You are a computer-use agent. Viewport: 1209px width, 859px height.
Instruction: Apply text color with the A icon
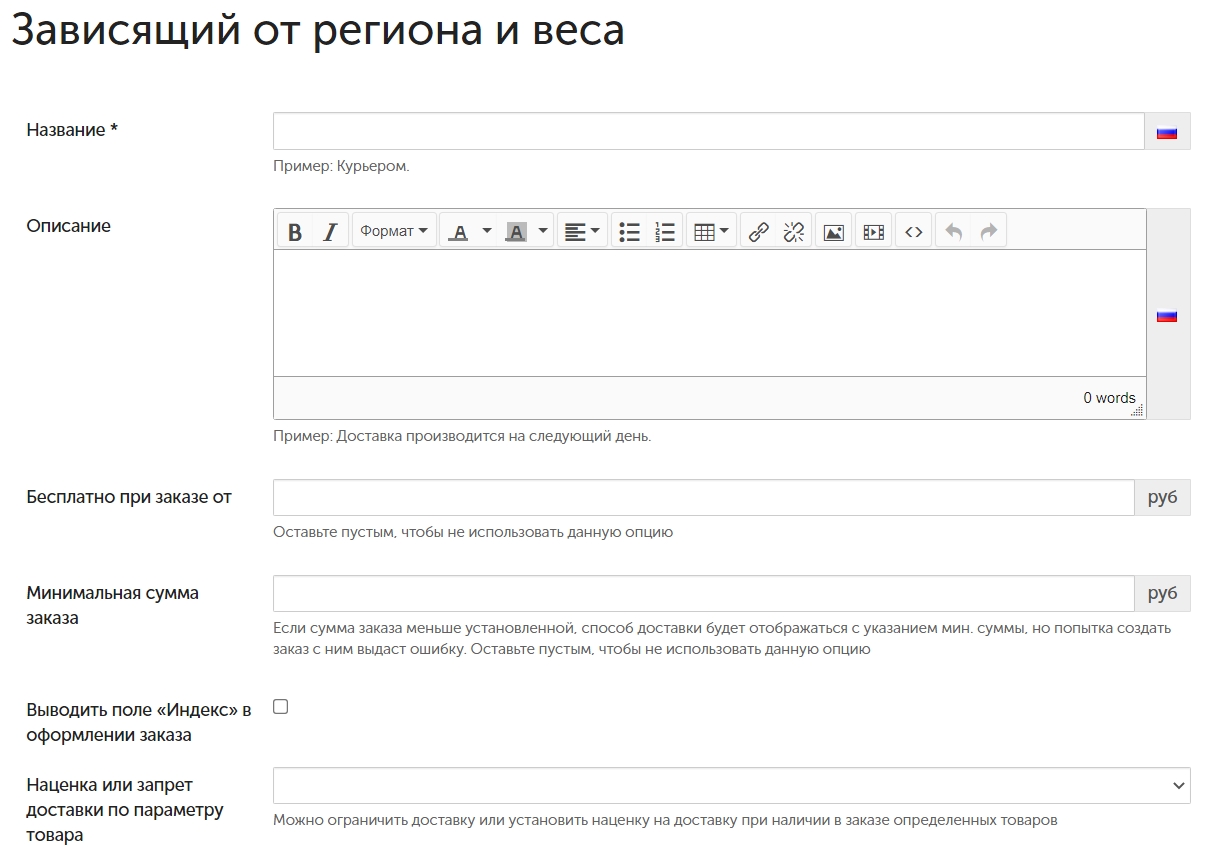point(458,231)
